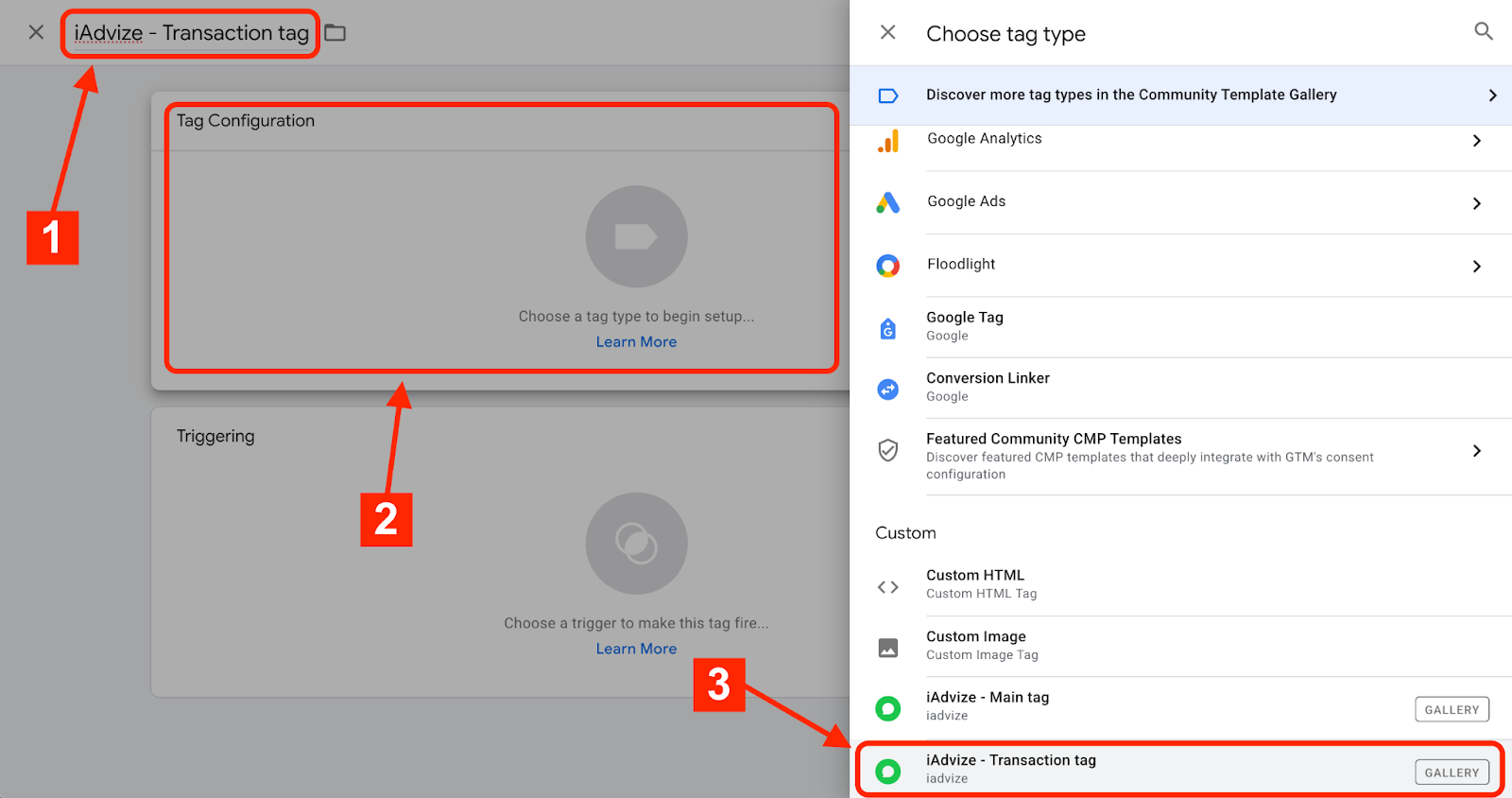Expand Featured Community CMP Templates chevron
Screen dimensions: 1512x798
coord(1477,451)
